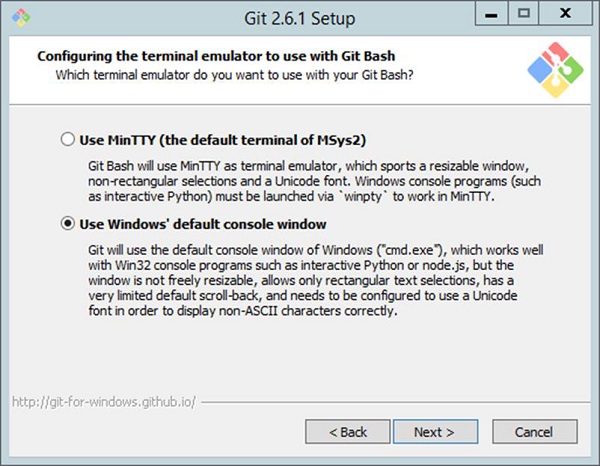This screenshot has height=466, width=600.
Task: Select the Windows' default console radio circle
Action: pyautogui.click(x=68, y=224)
